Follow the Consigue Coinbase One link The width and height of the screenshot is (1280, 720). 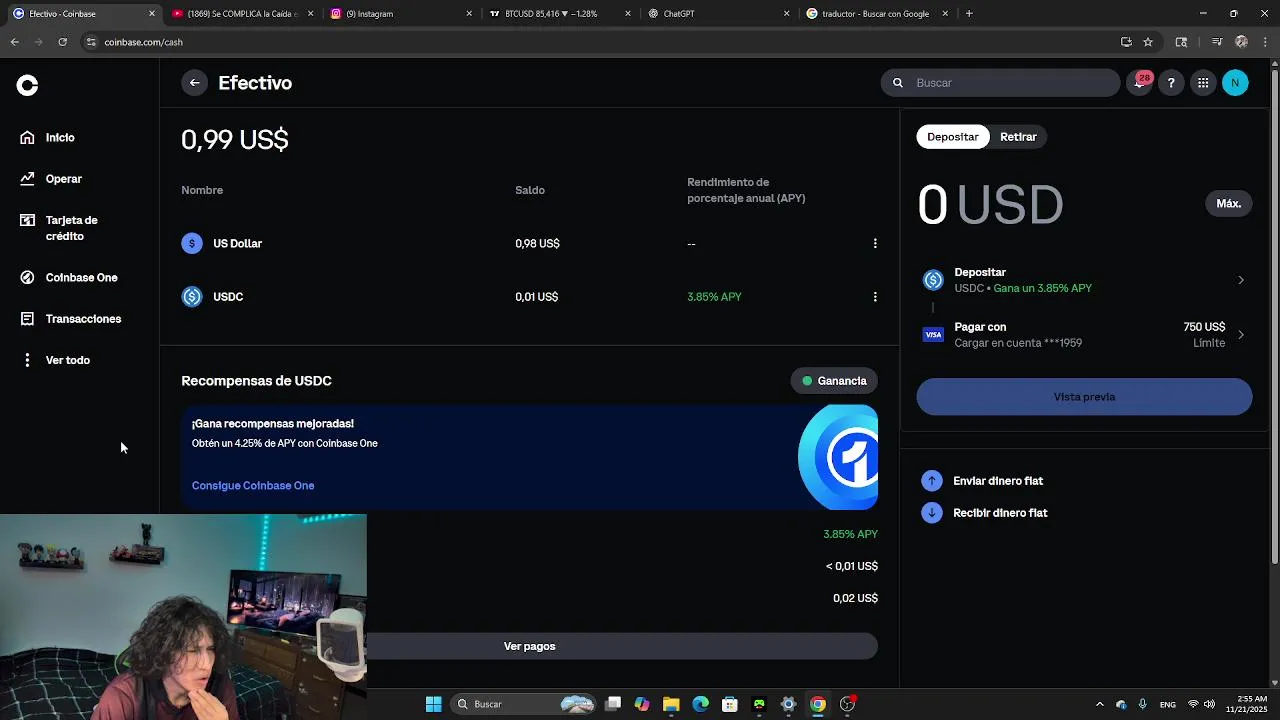[x=253, y=486]
